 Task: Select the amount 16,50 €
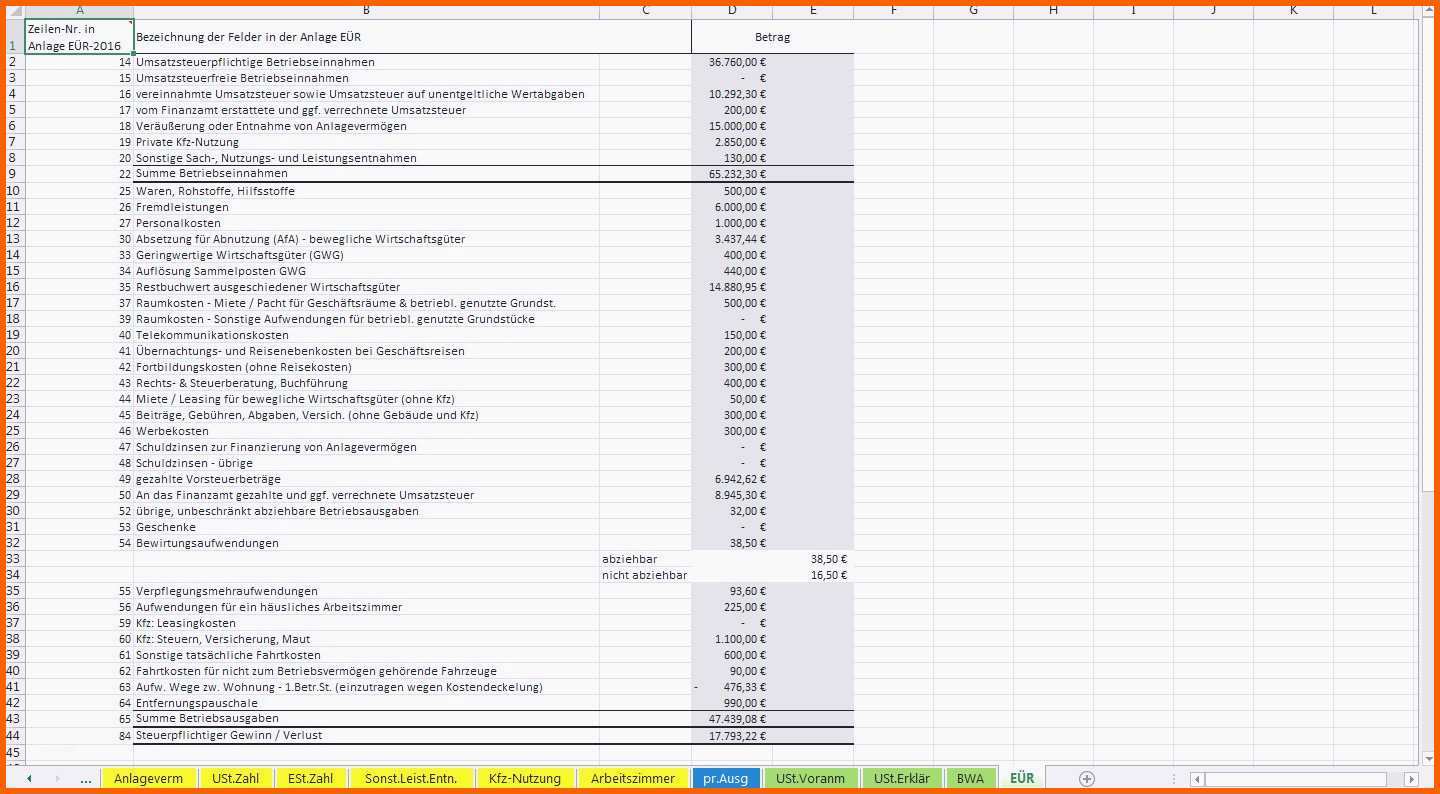(813, 575)
